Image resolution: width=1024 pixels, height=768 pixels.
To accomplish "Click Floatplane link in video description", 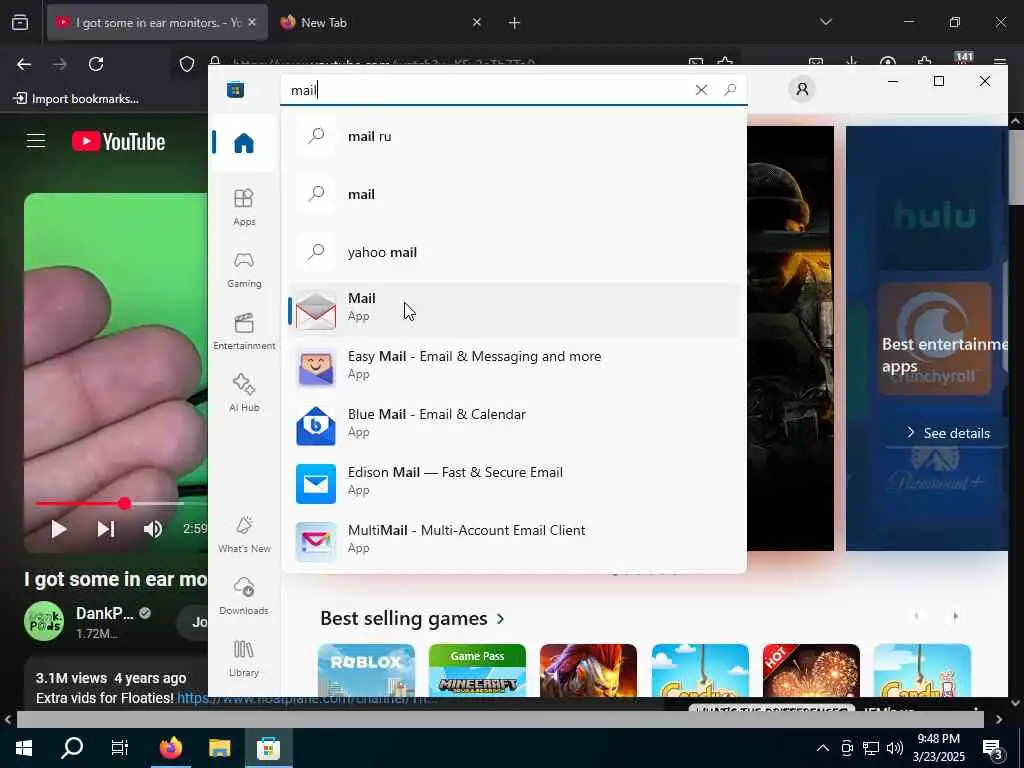I will point(307,697).
